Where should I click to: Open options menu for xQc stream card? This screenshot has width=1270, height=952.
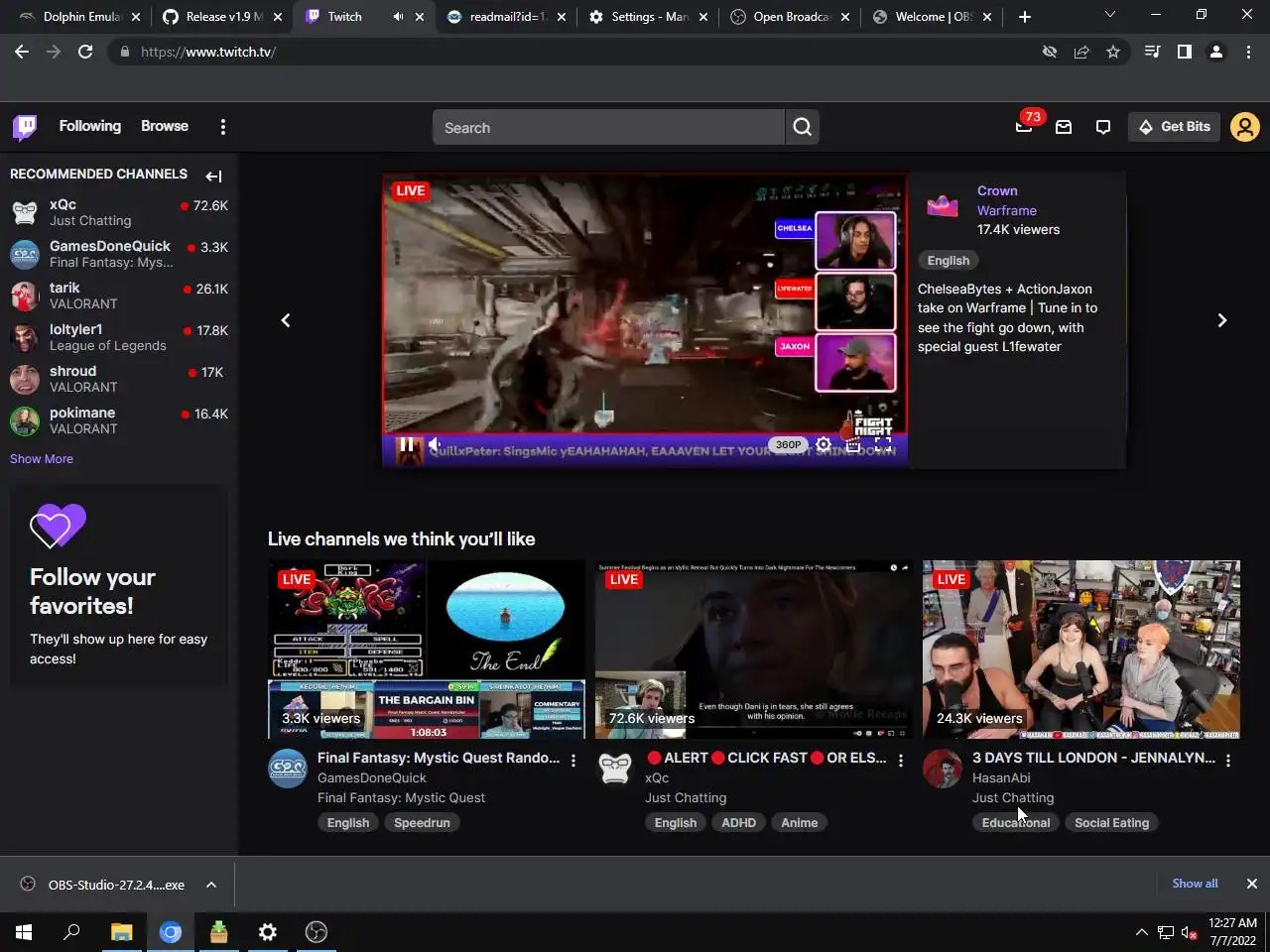pos(900,761)
